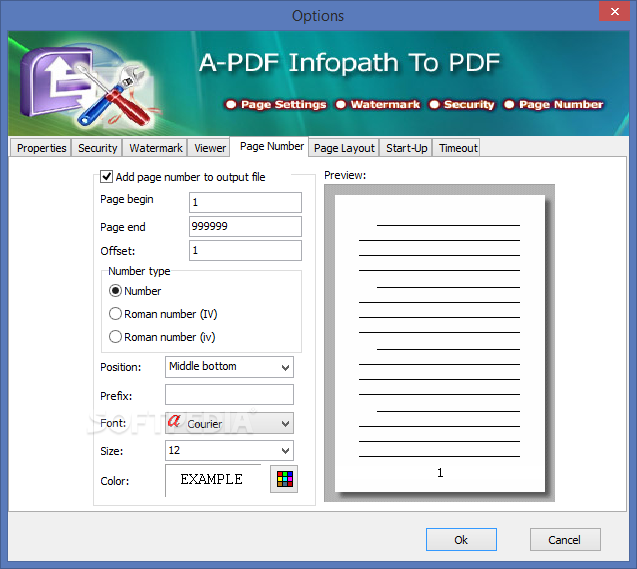Click the EXAMPLE color sample box
The image size is (637, 569).
213,480
